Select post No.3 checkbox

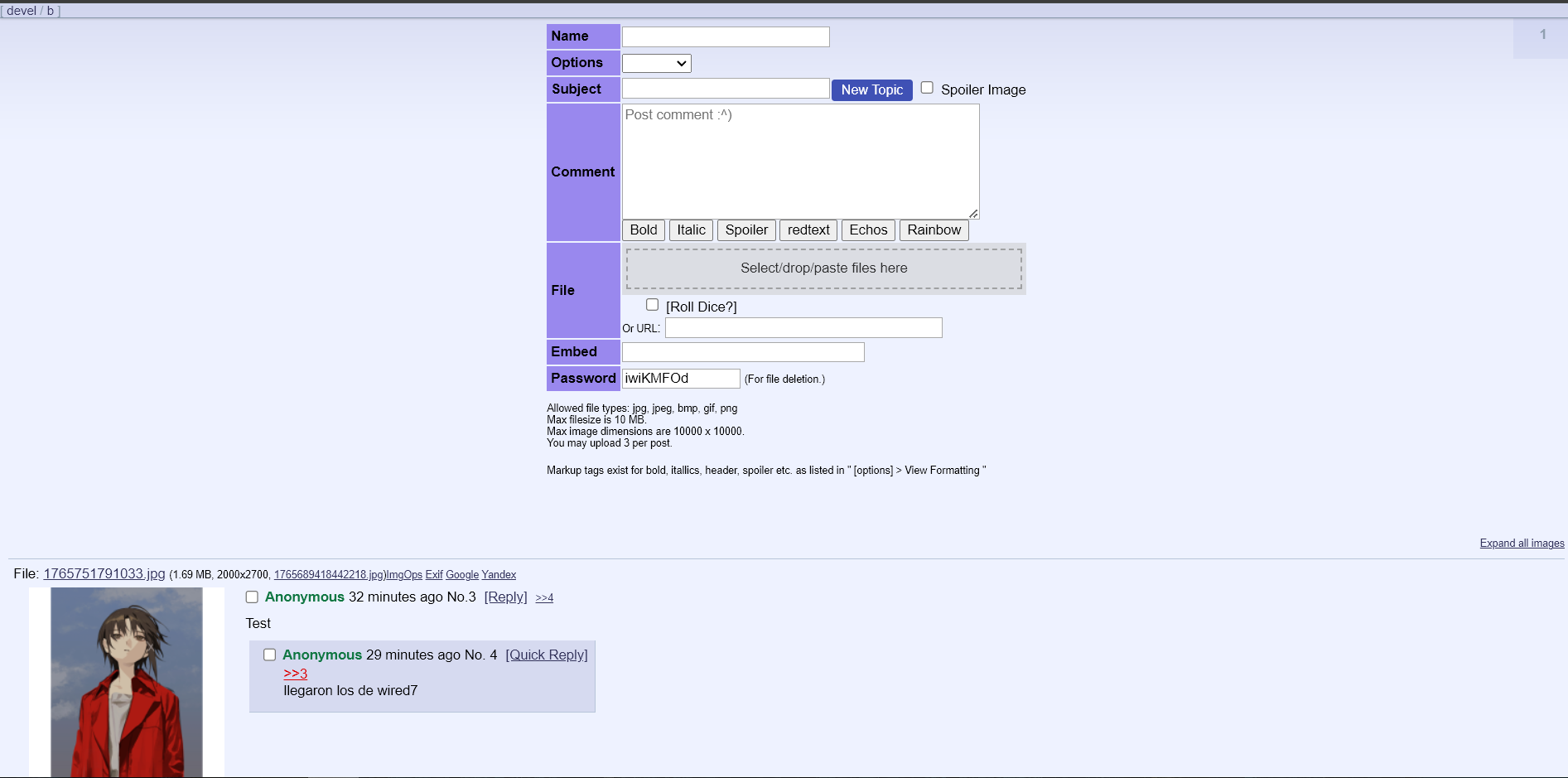(x=252, y=597)
